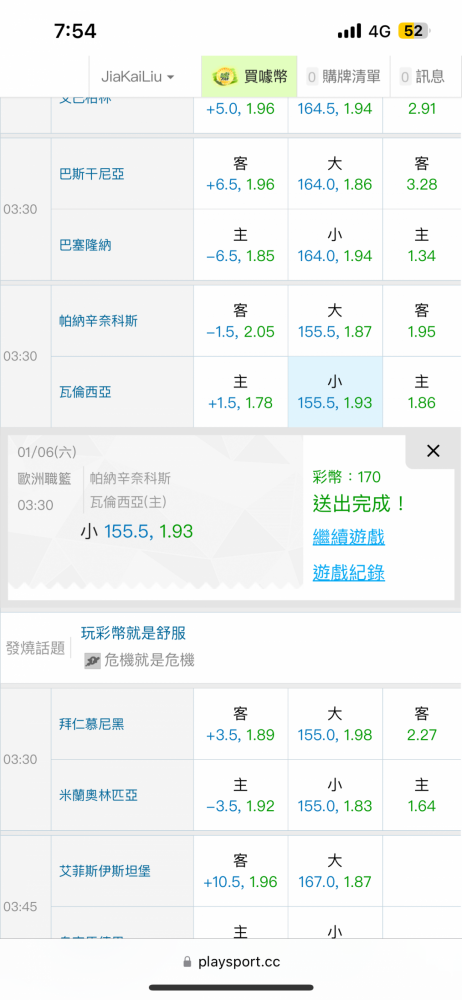462x1000 pixels.
Task: Open 訊息 messages tab
Action: pos(422,77)
